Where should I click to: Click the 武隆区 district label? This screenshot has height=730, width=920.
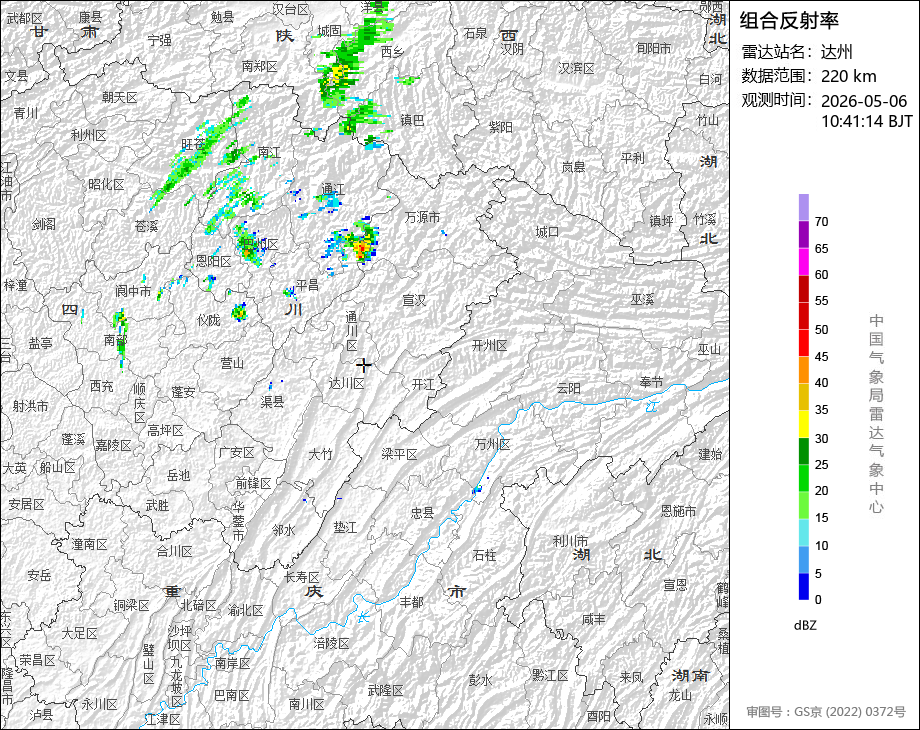click(x=385, y=690)
